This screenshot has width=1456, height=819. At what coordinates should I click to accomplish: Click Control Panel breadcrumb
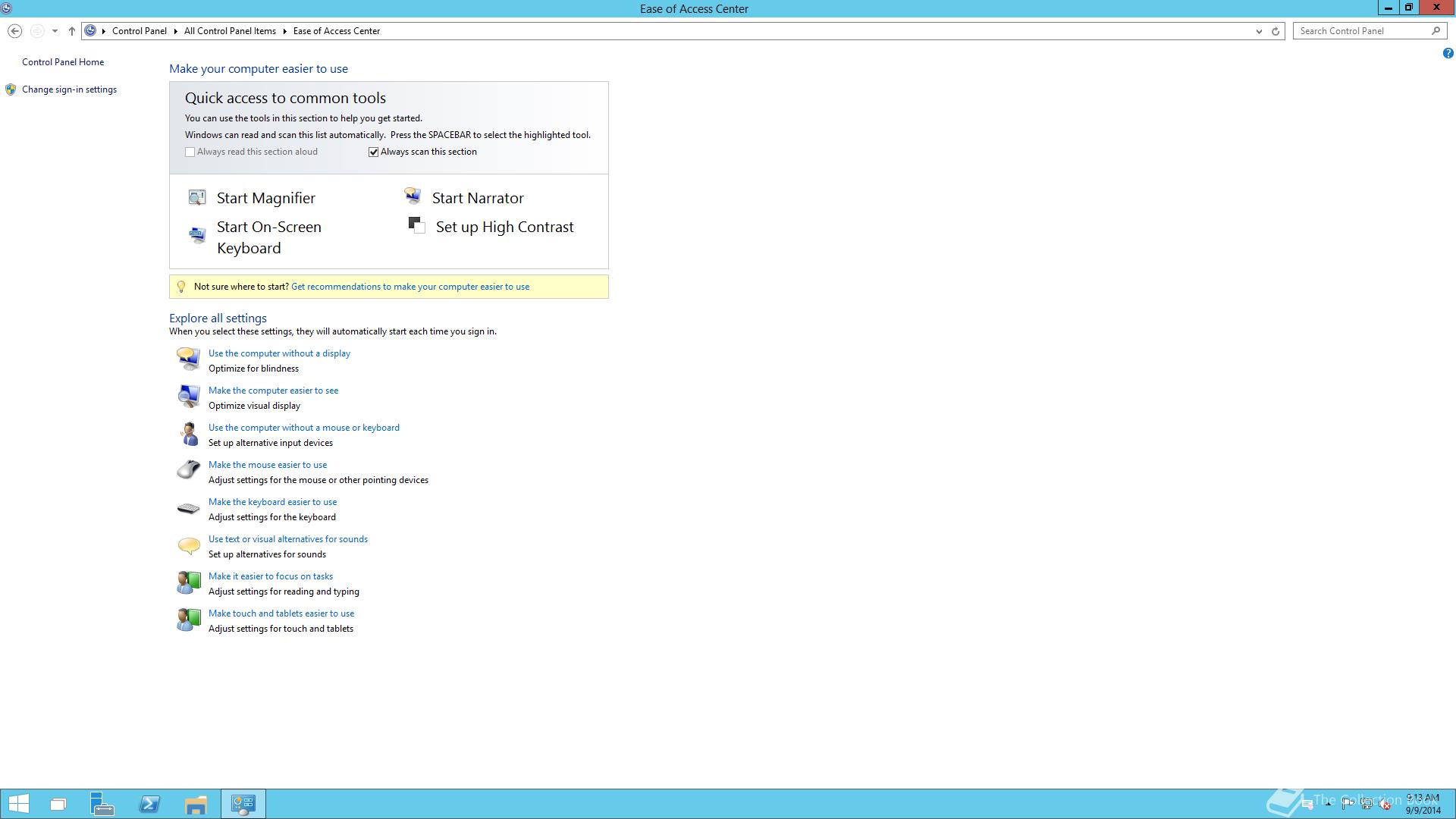[x=140, y=31]
